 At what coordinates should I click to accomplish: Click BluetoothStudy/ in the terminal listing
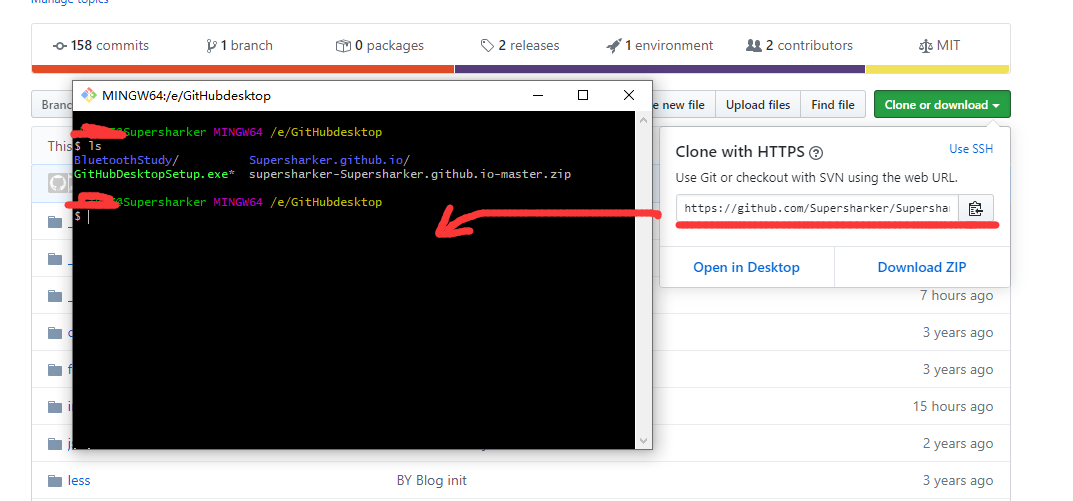coord(126,160)
